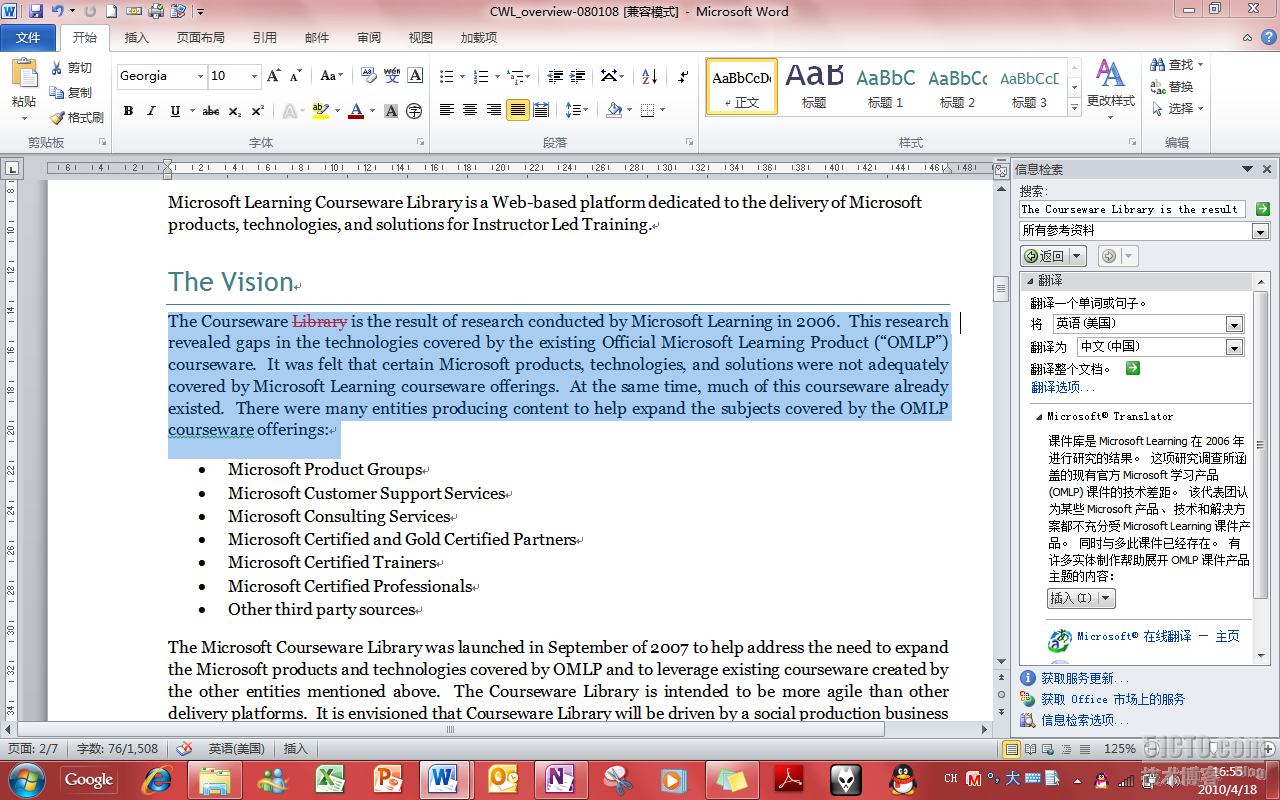Click the green Translate whole document arrow
Viewport: 1280px width, 800px height.
pyautogui.click(x=1132, y=368)
